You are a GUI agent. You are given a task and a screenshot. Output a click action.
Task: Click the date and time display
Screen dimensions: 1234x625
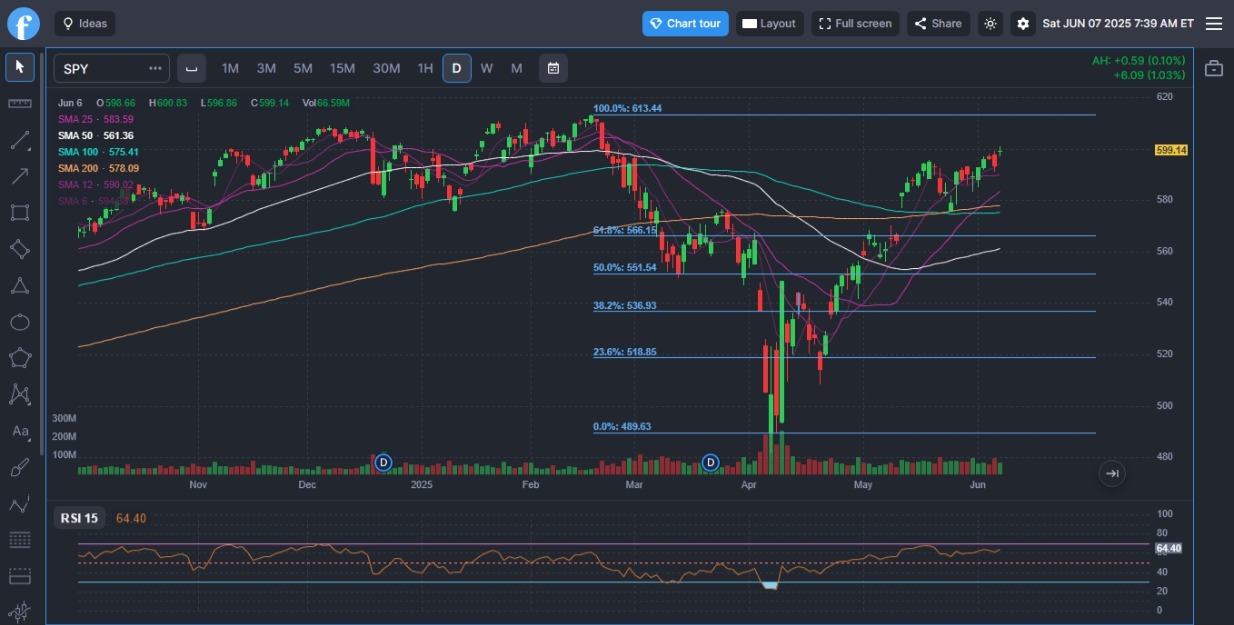point(1118,23)
